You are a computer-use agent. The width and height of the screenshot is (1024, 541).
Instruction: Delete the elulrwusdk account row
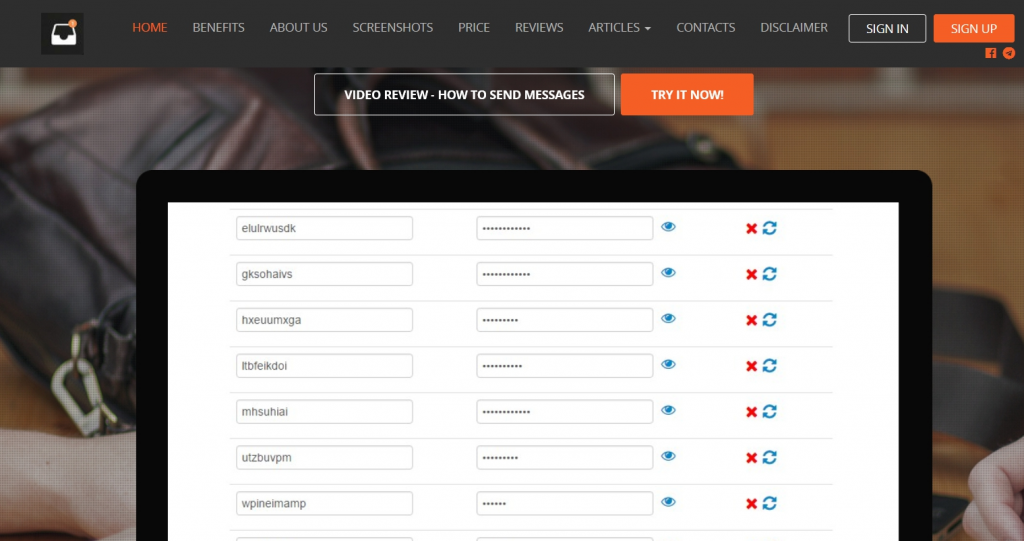[751, 229]
